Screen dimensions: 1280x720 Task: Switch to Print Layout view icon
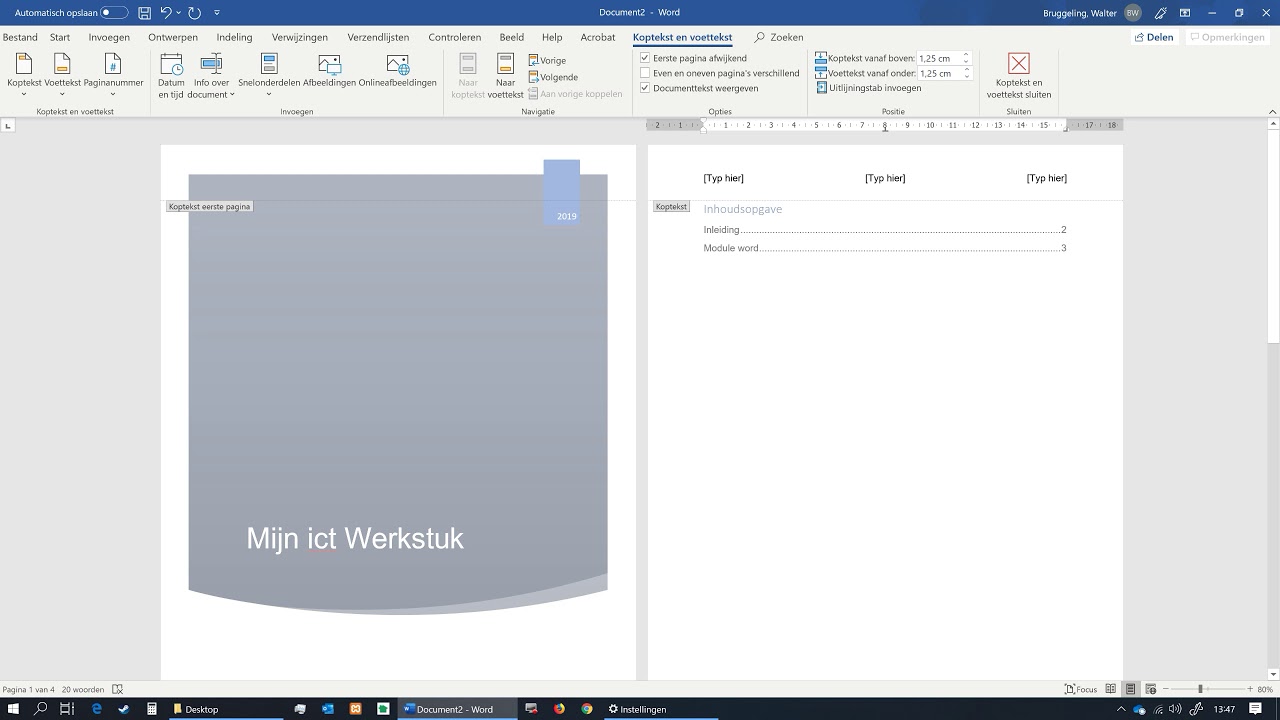pyautogui.click(x=1130, y=689)
